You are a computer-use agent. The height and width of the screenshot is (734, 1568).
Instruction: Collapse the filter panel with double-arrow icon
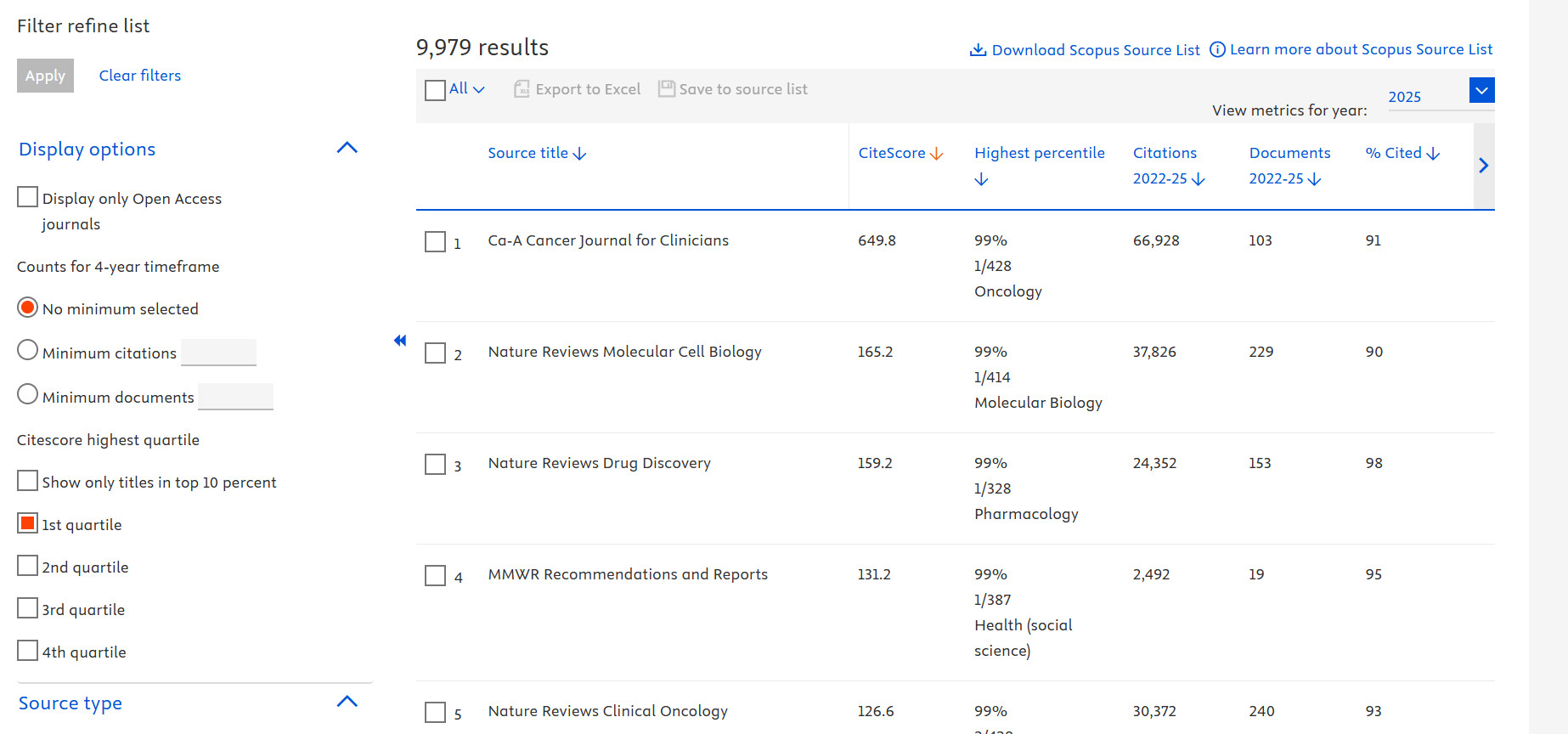click(x=400, y=341)
